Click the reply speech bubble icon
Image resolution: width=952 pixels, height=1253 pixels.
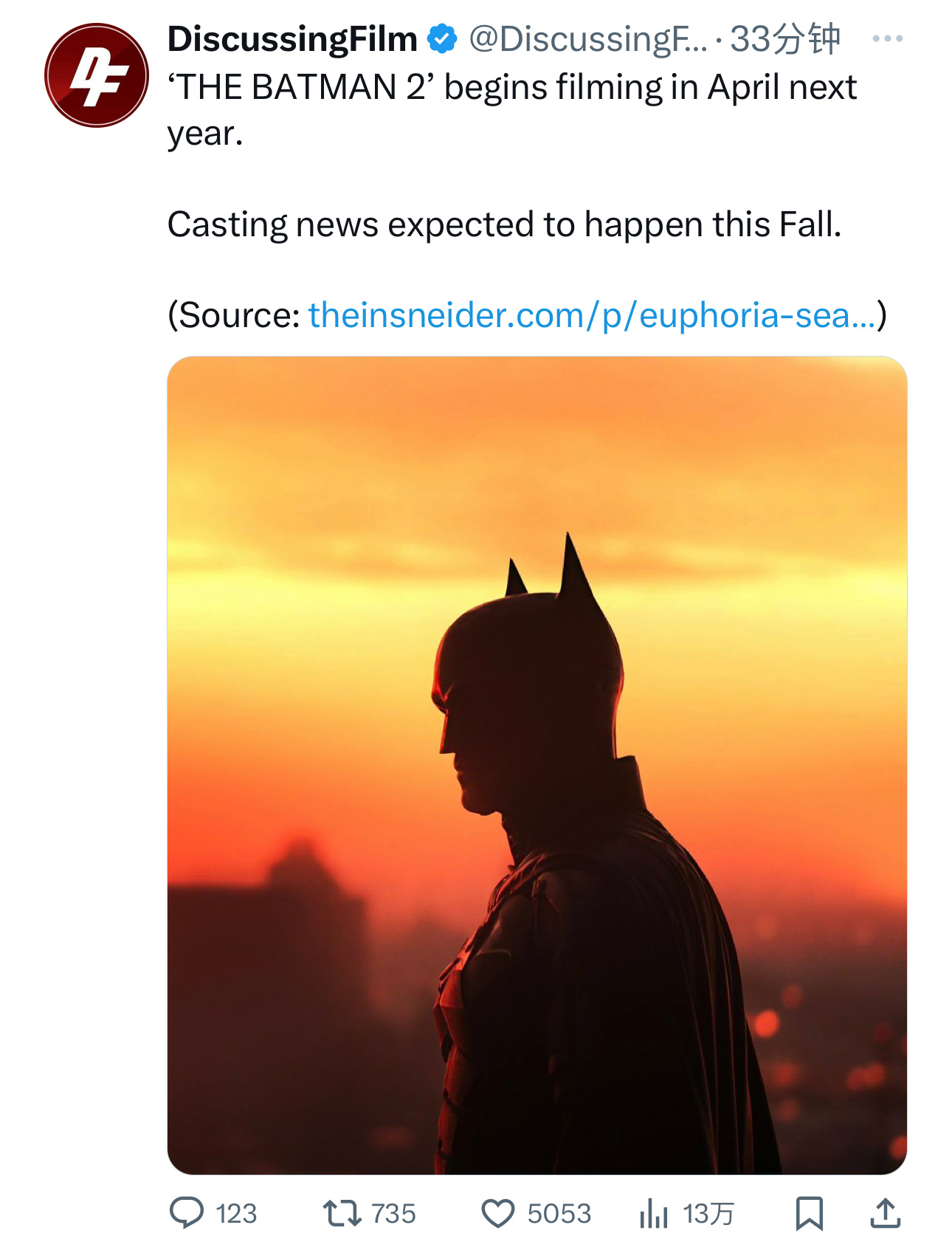(187, 1212)
